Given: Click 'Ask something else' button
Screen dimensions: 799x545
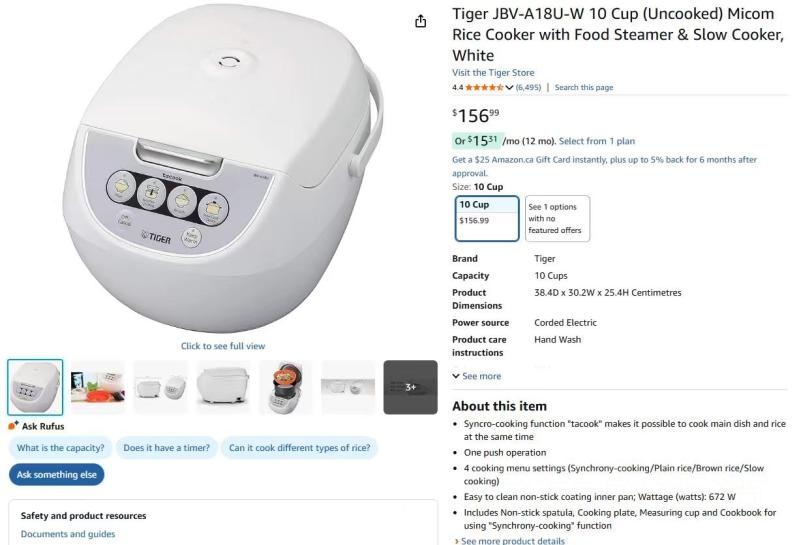Looking at the screenshot, I should coord(57,474).
